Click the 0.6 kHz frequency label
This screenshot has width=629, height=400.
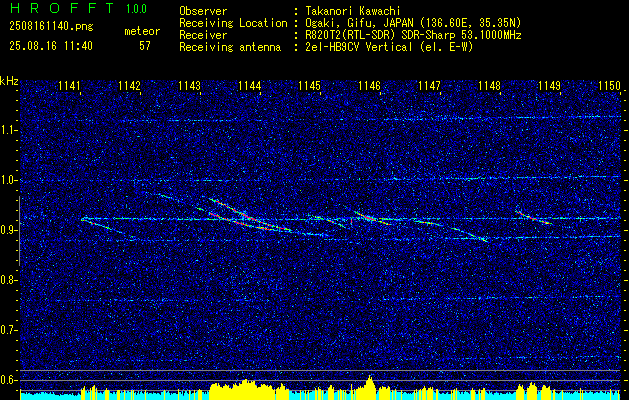click(x=6, y=380)
